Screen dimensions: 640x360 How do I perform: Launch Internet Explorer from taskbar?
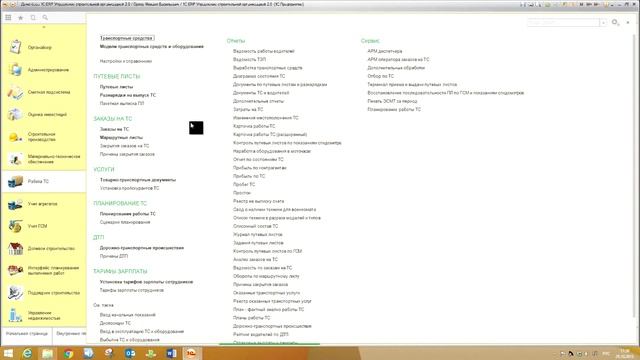pyautogui.click(x=27, y=353)
